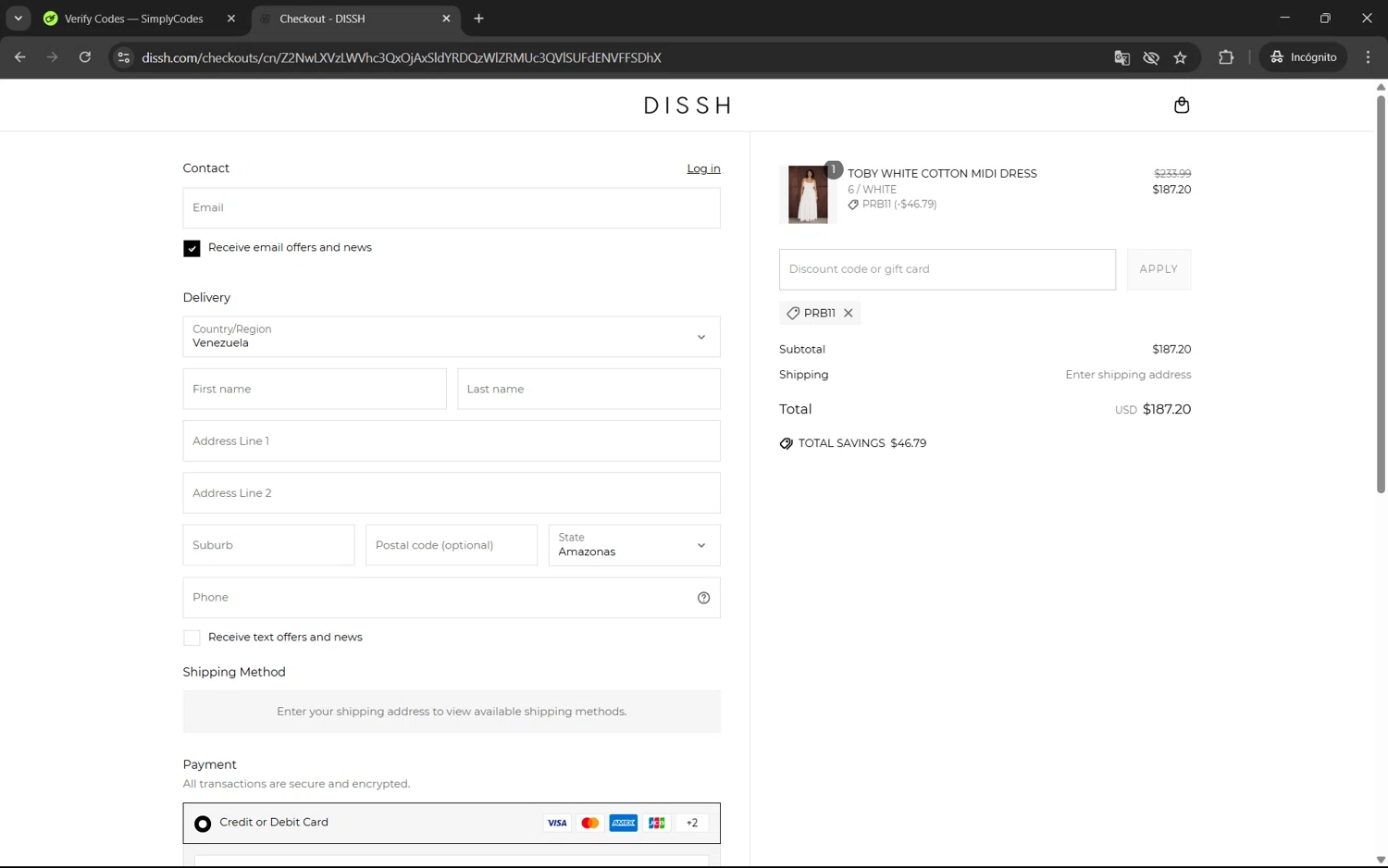Open a new browser tab
The width and height of the screenshot is (1388, 868).
(x=478, y=19)
